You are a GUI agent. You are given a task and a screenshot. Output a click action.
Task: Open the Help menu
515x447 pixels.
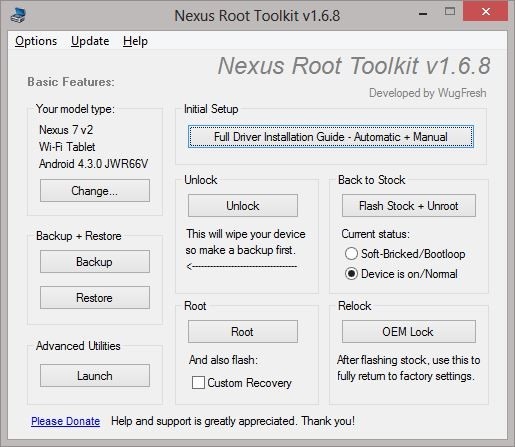pyautogui.click(x=135, y=41)
